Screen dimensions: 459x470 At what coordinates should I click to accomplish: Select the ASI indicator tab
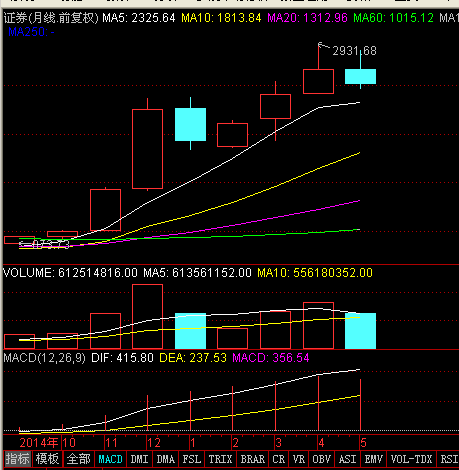pos(347,459)
